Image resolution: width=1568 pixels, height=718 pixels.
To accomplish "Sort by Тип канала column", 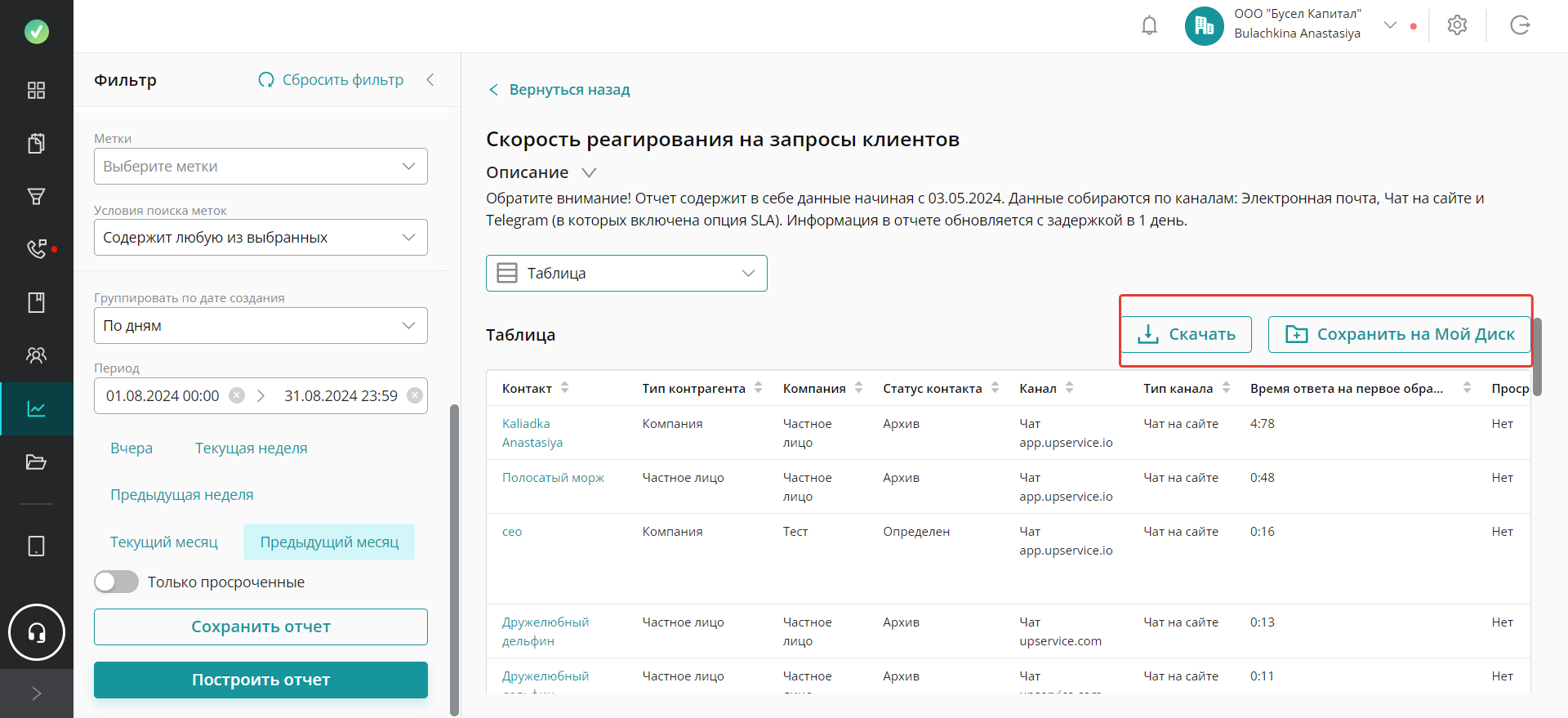I will 1226,388.
